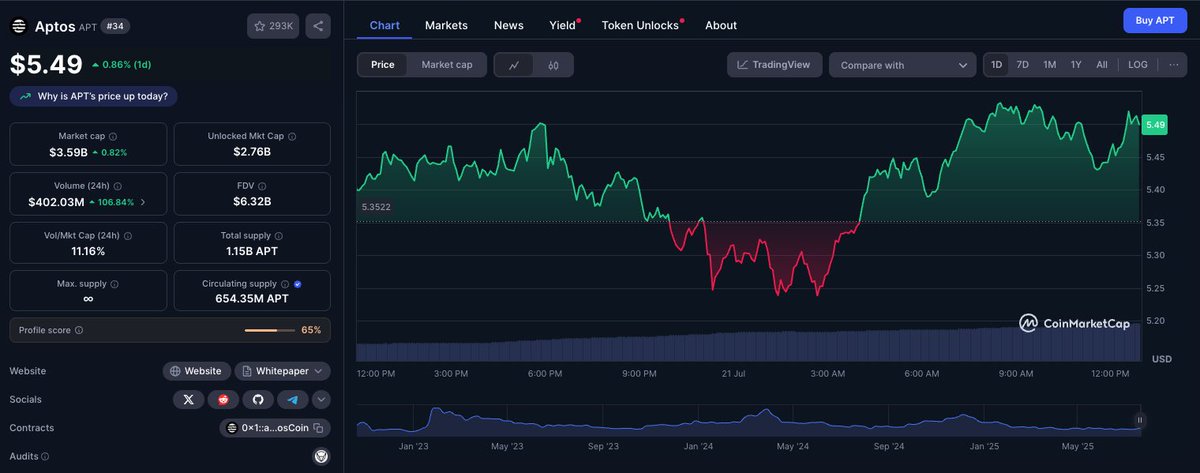Set chart range to 1Y
1200x473 pixels.
point(1076,65)
